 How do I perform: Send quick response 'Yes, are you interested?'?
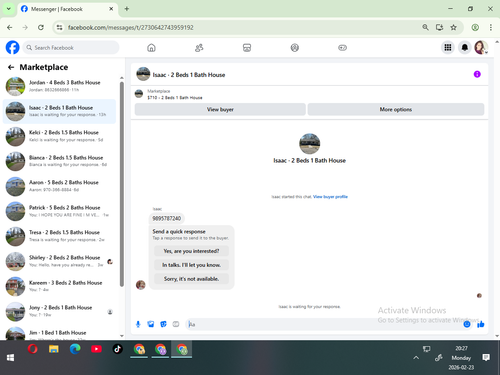(191, 251)
